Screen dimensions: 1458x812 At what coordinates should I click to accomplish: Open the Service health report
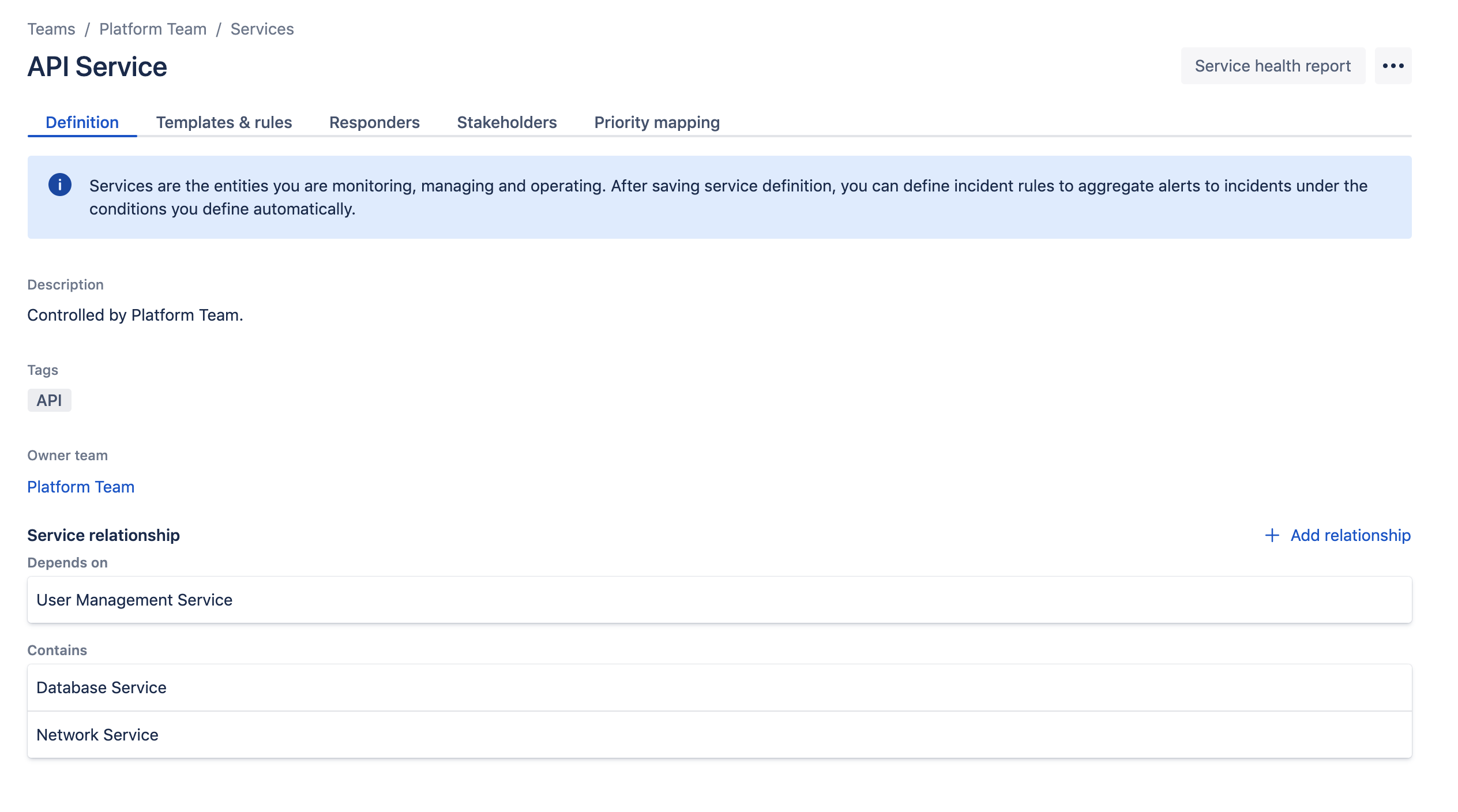(1272, 66)
